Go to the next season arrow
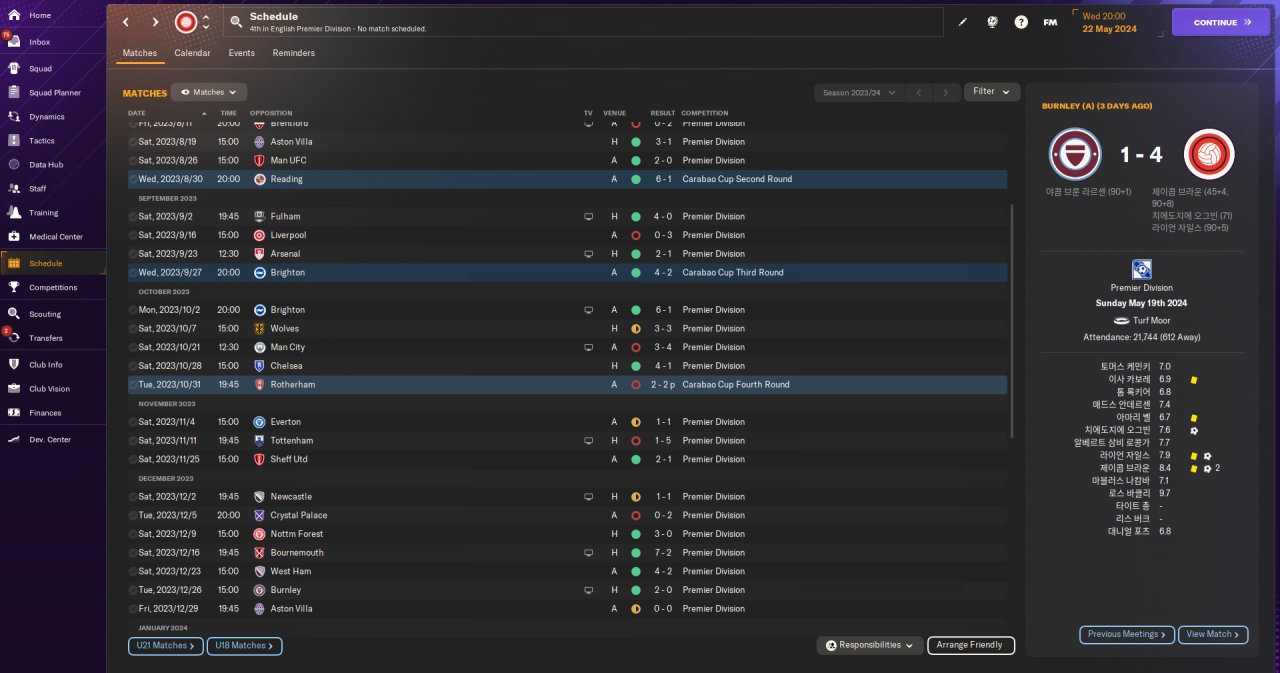This screenshot has height=673, width=1280. pyautogui.click(x=945, y=93)
